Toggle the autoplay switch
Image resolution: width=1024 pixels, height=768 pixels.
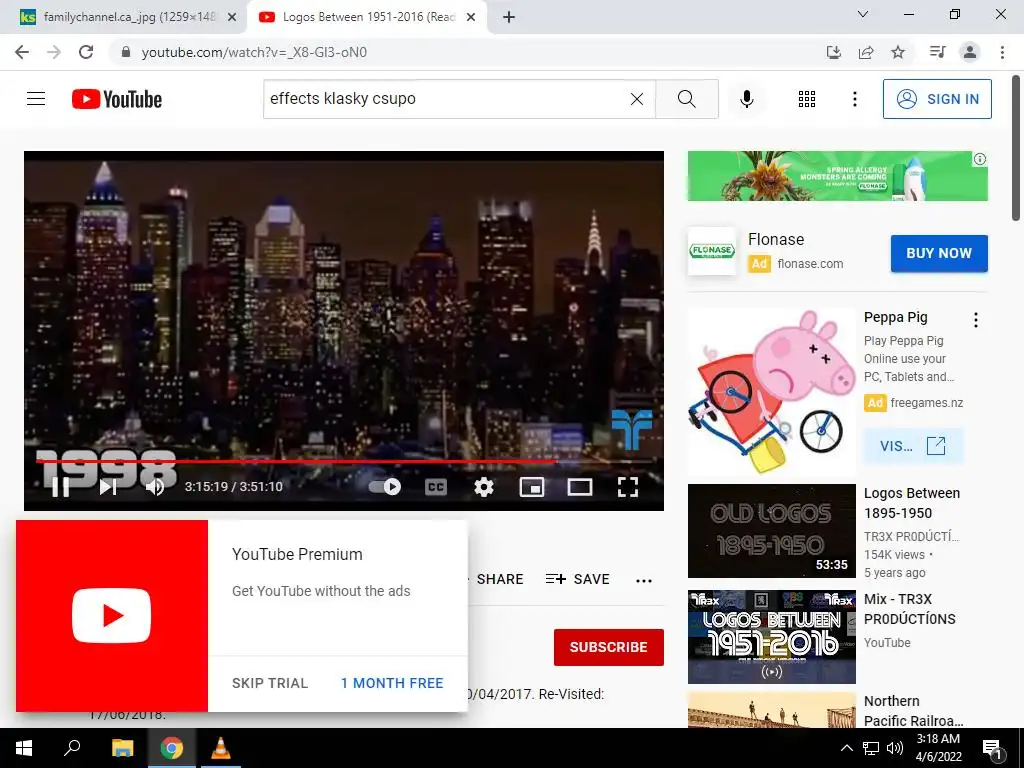click(385, 487)
